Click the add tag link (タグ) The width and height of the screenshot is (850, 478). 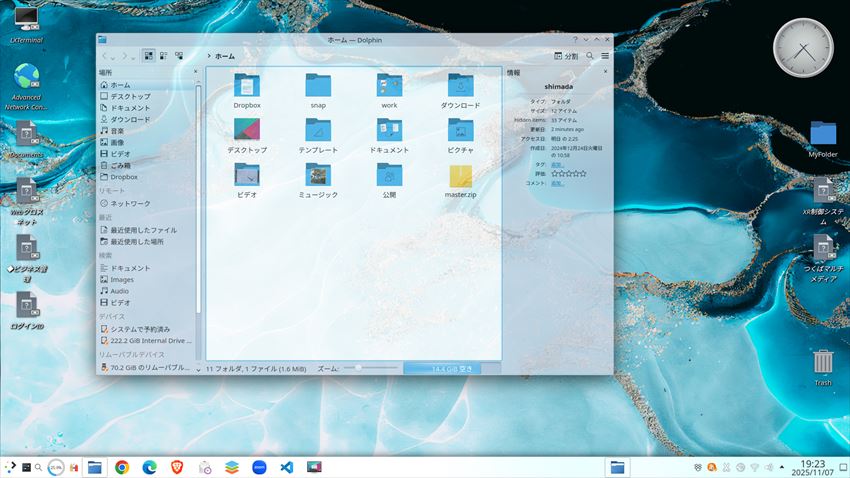pyautogui.click(x=557, y=164)
